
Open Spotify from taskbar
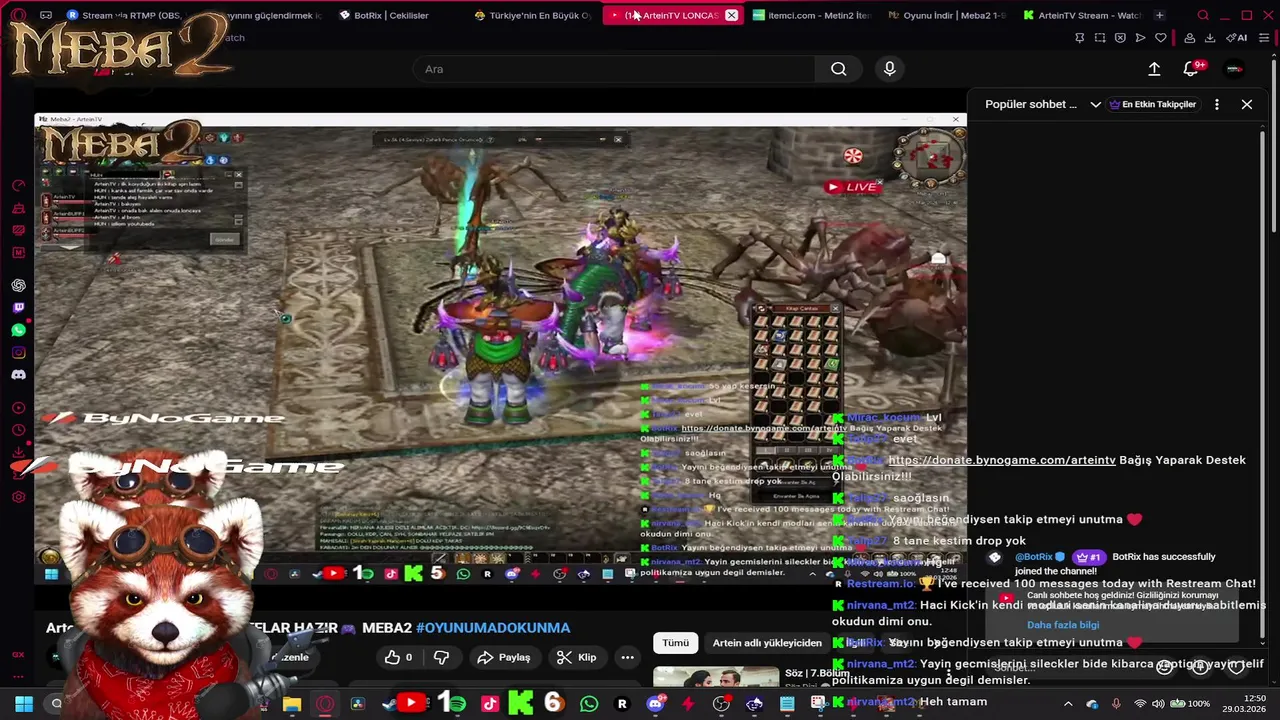[x=457, y=704]
